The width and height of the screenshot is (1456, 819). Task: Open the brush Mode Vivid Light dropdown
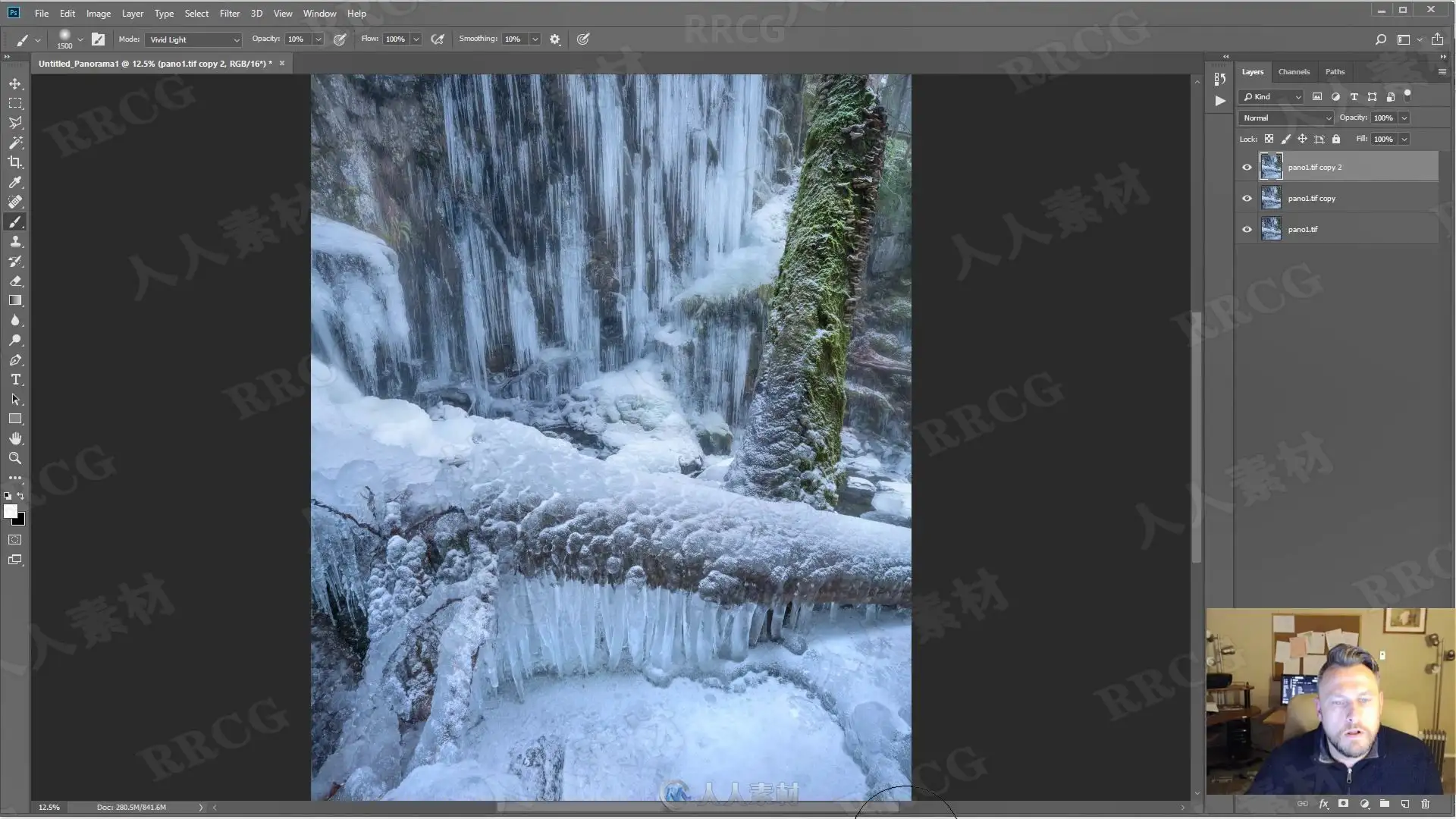pos(193,39)
